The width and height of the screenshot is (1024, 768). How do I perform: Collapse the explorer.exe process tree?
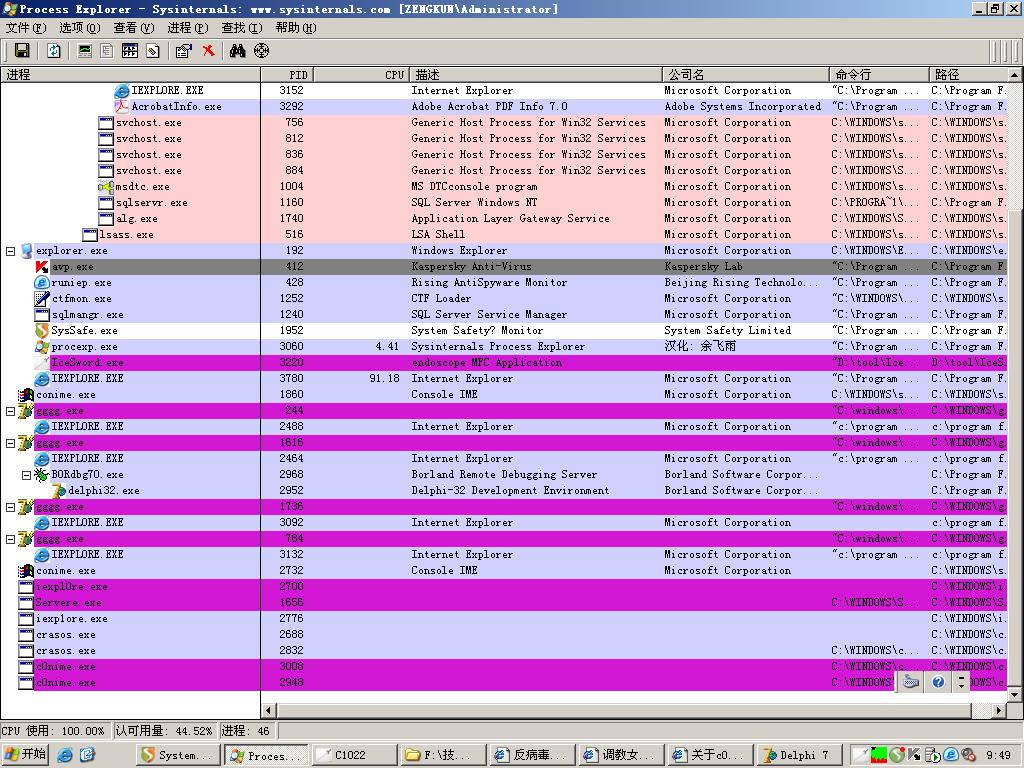click(x=11, y=251)
